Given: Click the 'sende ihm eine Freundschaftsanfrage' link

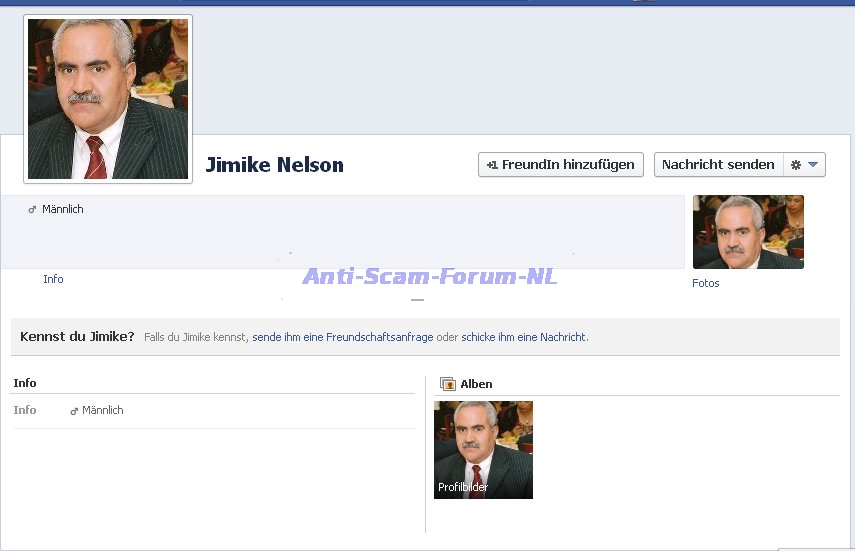Looking at the screenshot, I should (342, 338).
